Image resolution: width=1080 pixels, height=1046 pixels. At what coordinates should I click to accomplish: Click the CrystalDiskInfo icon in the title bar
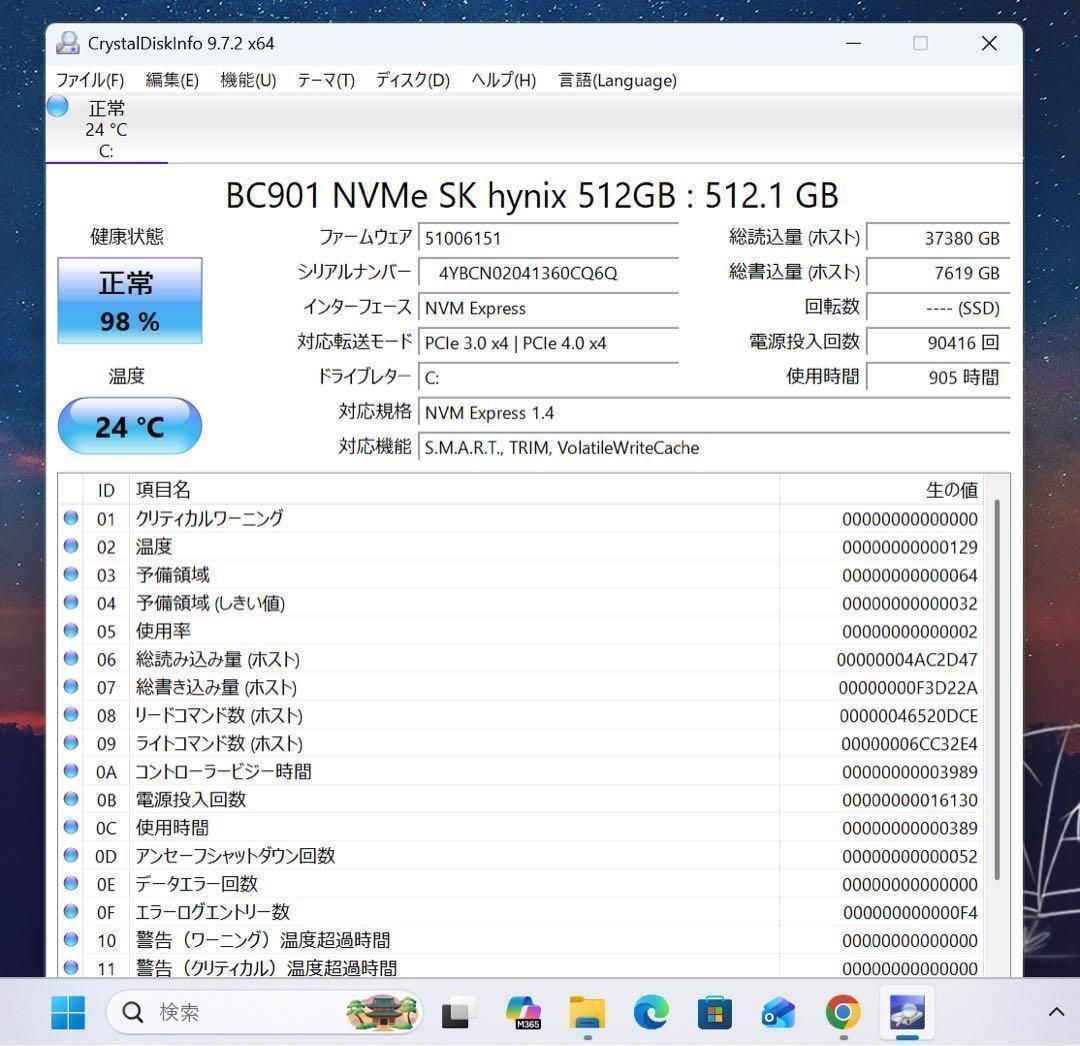tap(67, 43)
